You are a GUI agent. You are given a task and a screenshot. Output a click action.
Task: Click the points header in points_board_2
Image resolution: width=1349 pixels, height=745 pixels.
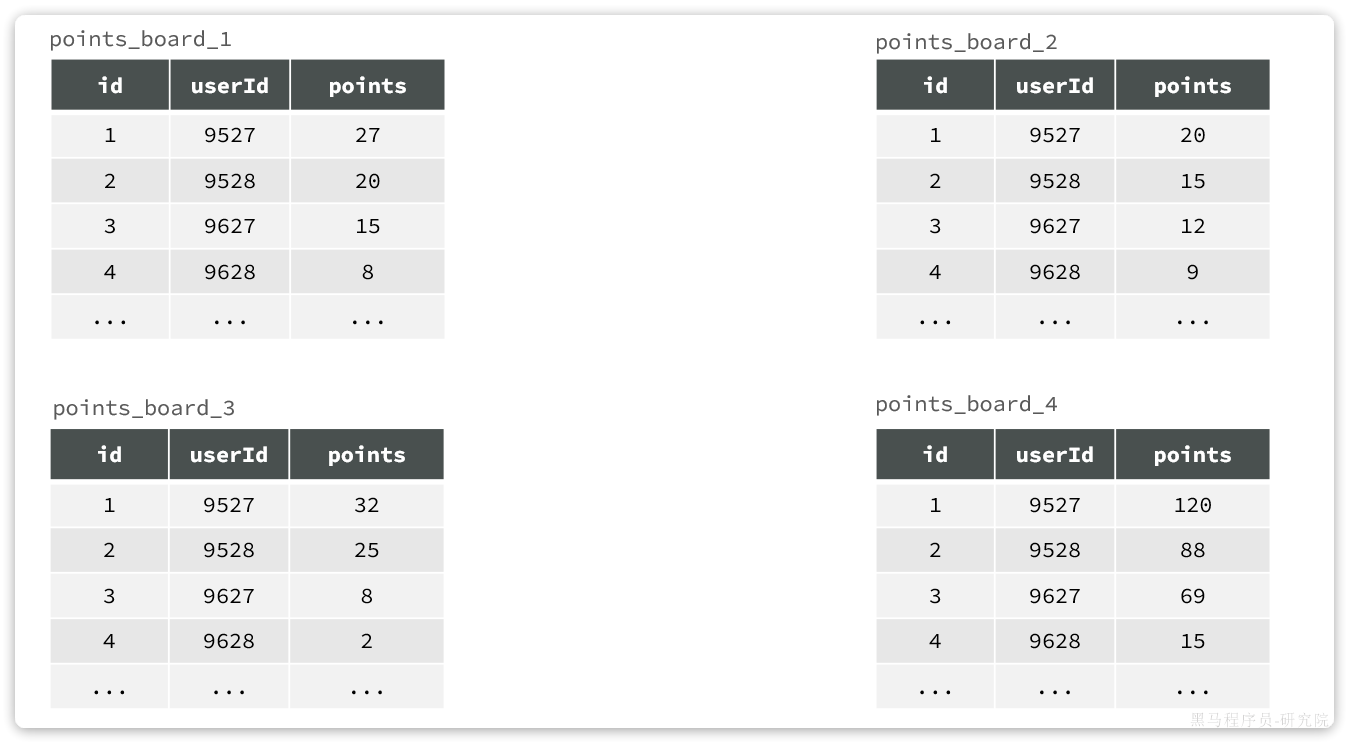coord(1193,85)
